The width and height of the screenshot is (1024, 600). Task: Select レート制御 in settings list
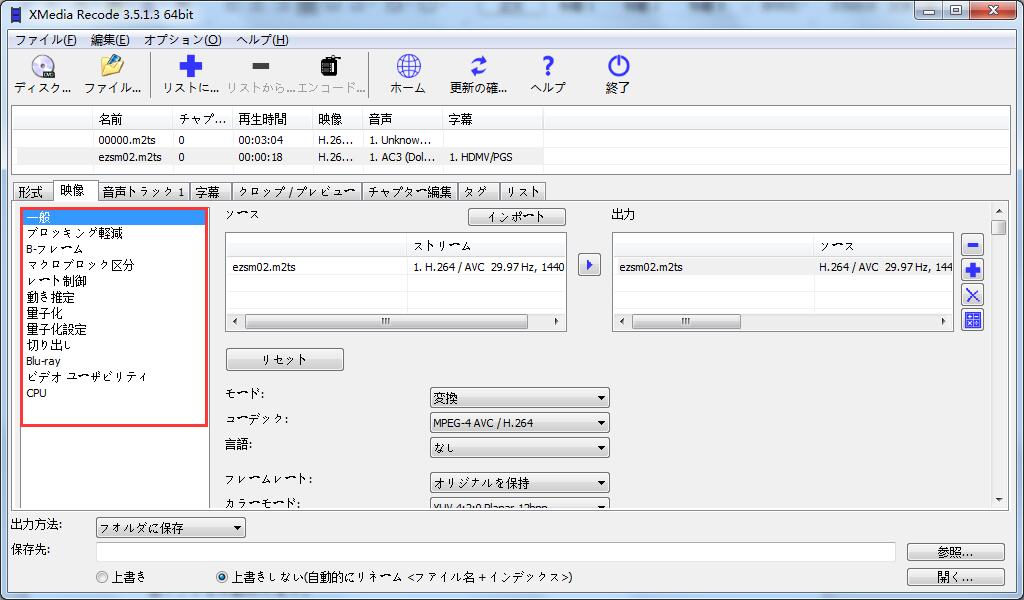click(114, 281)
